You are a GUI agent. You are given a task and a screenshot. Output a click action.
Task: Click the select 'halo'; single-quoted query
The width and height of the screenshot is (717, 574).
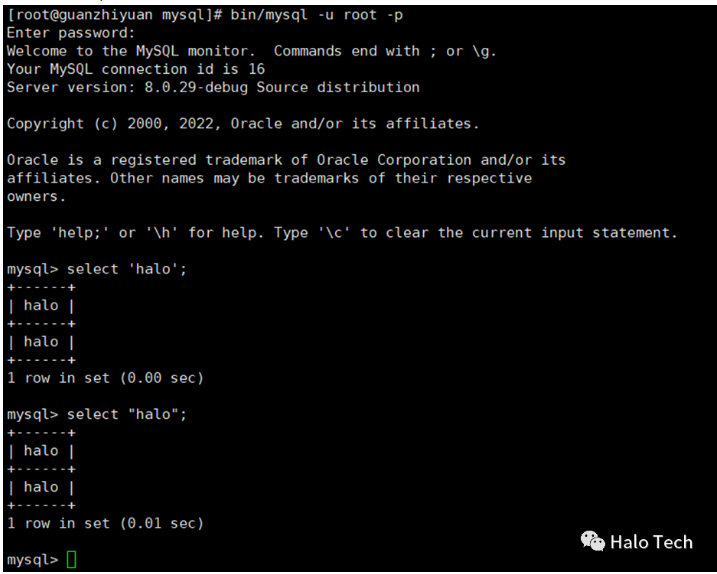[x=127, y=269]
